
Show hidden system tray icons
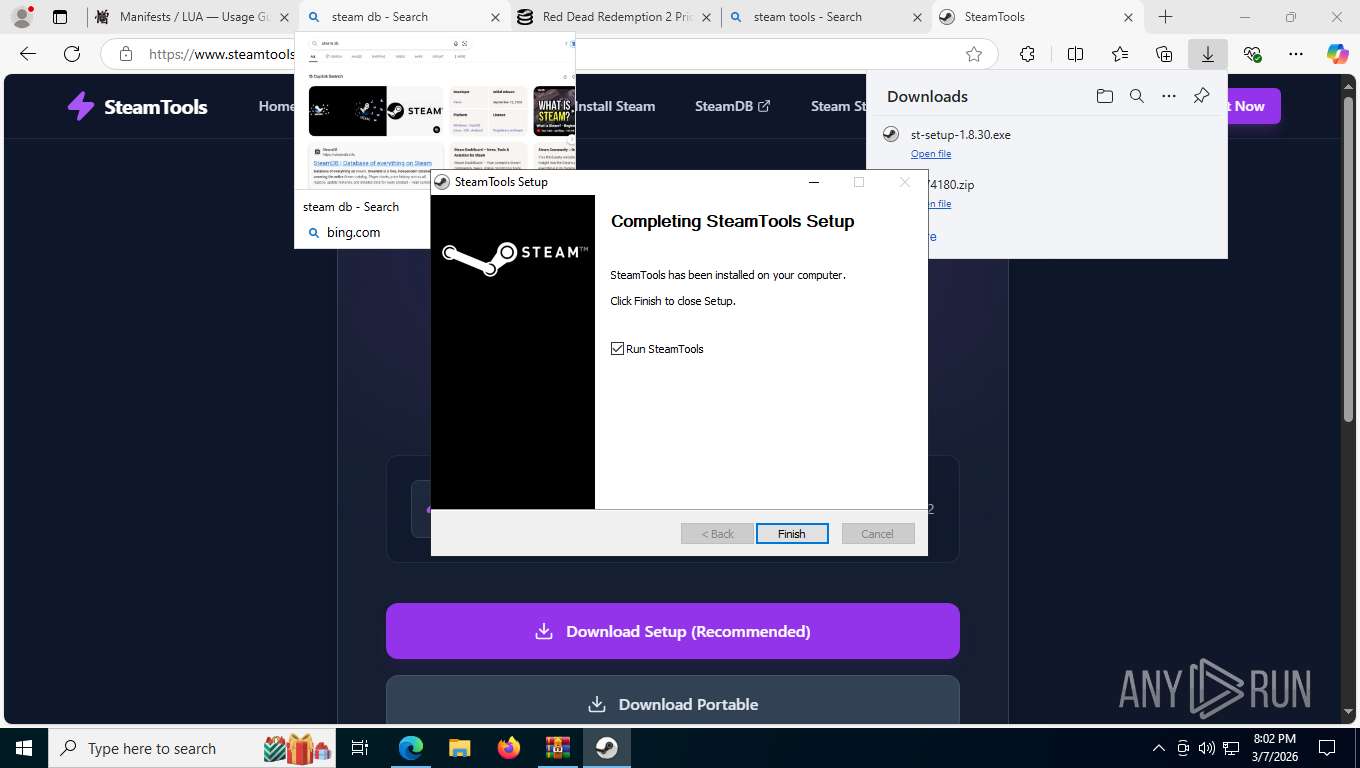[x=1159, y=748]
